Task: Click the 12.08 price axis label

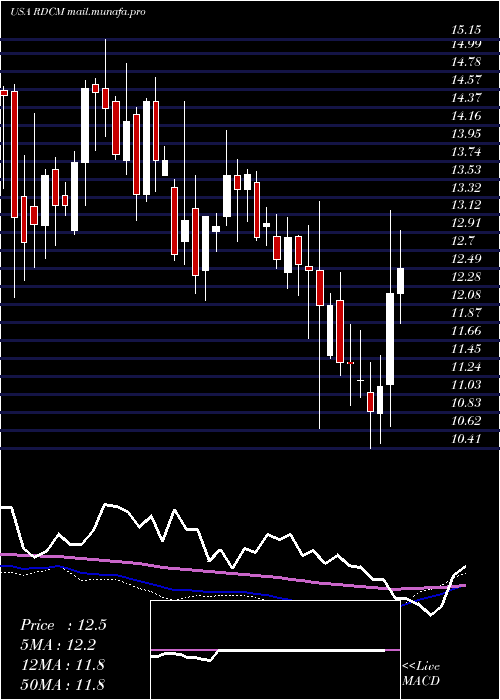Action: pos(466,294)
